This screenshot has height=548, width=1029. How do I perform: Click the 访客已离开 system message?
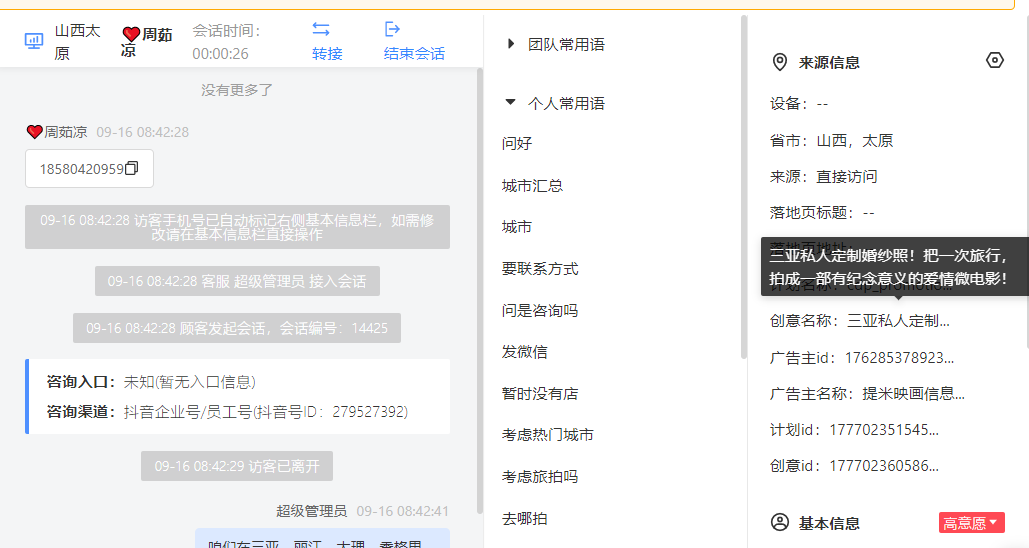point(237,466)
